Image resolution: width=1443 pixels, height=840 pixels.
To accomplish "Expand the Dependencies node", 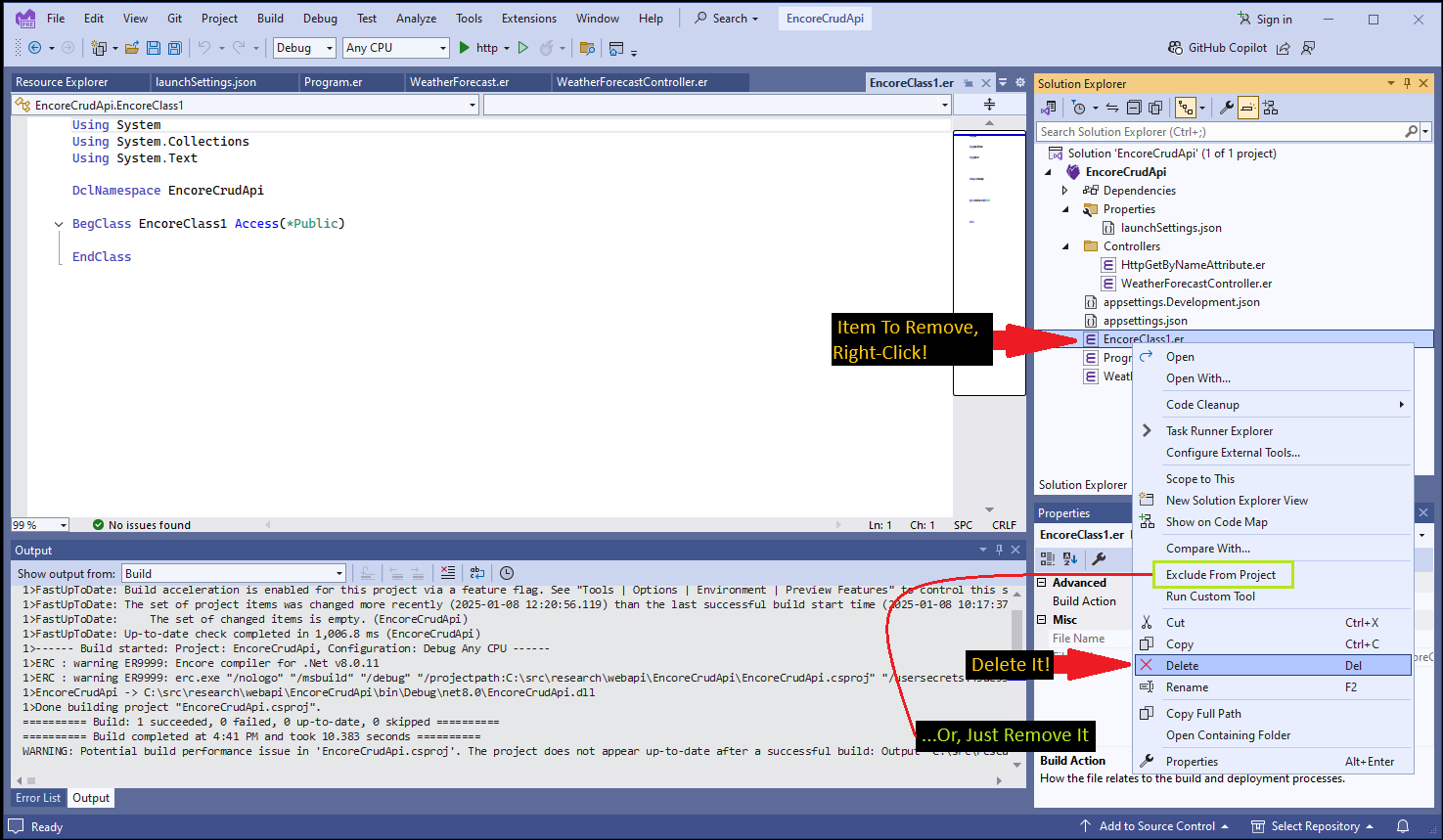I will [1066, 191].
